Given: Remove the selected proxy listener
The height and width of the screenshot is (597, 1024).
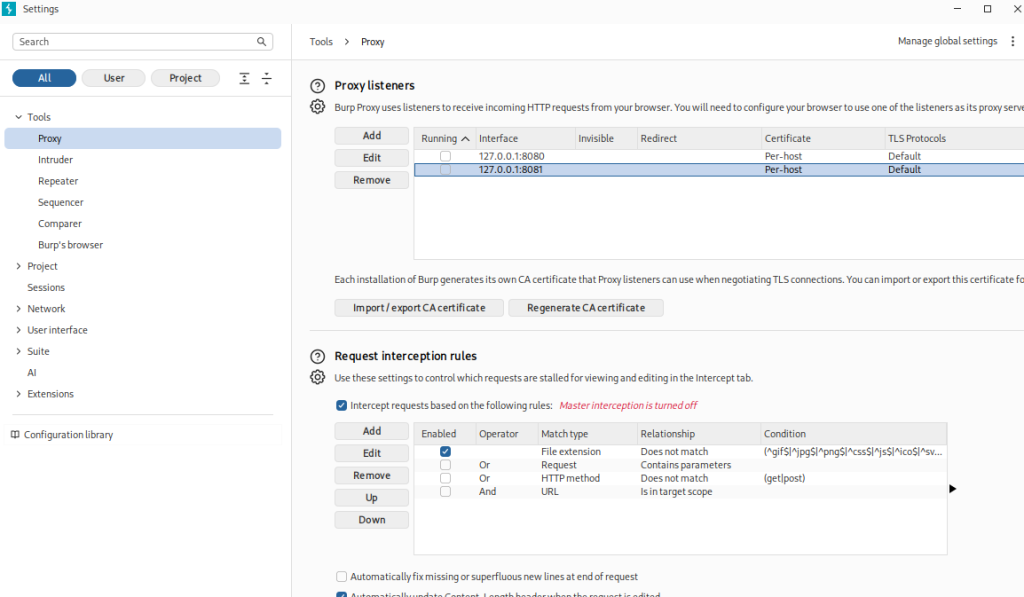Looking at the screenshot, I should 372,180.
